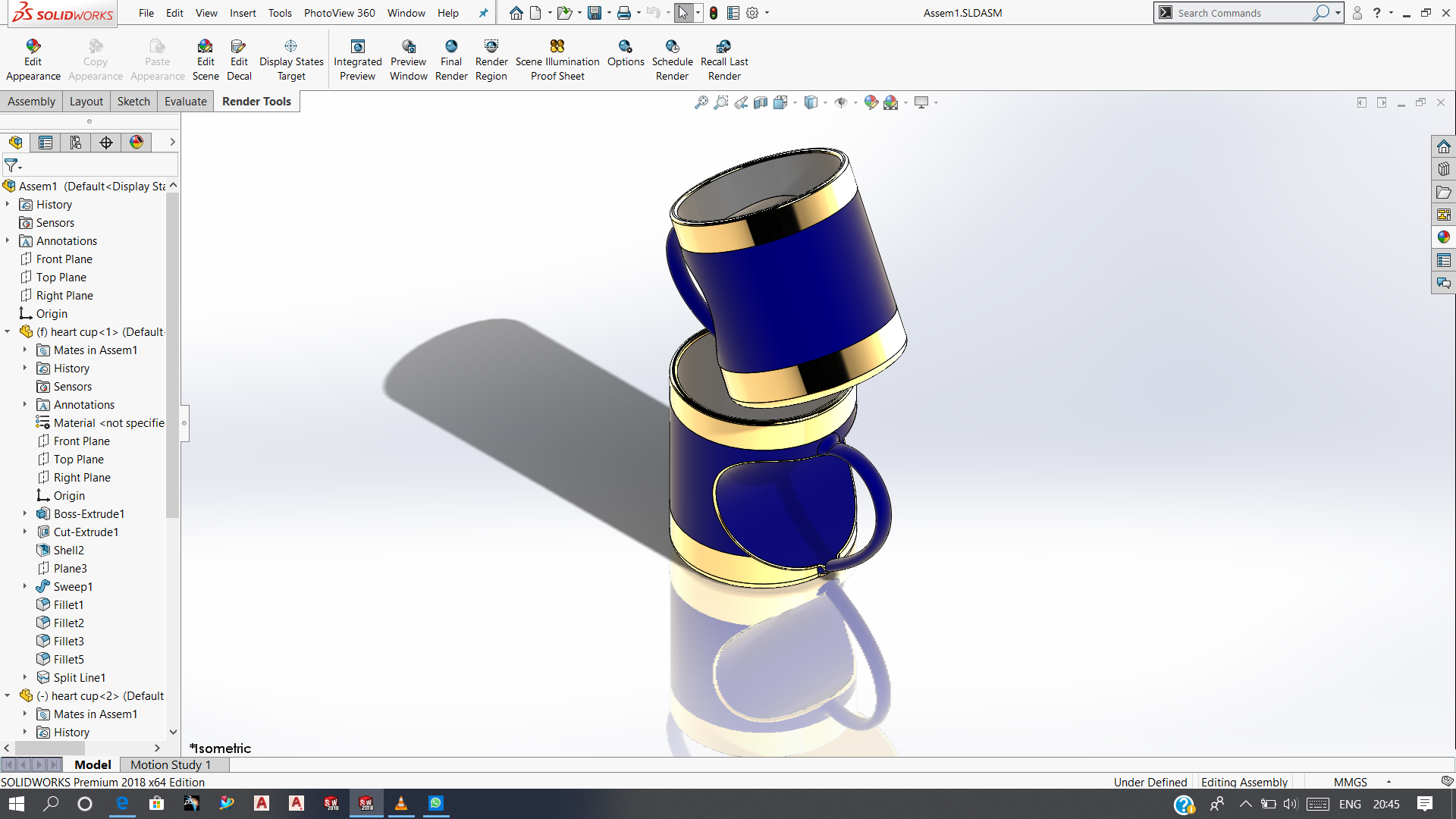Click Recall Last Render
The width and height of the screenshot is (1456, 819).
click(x=724, y=60)
